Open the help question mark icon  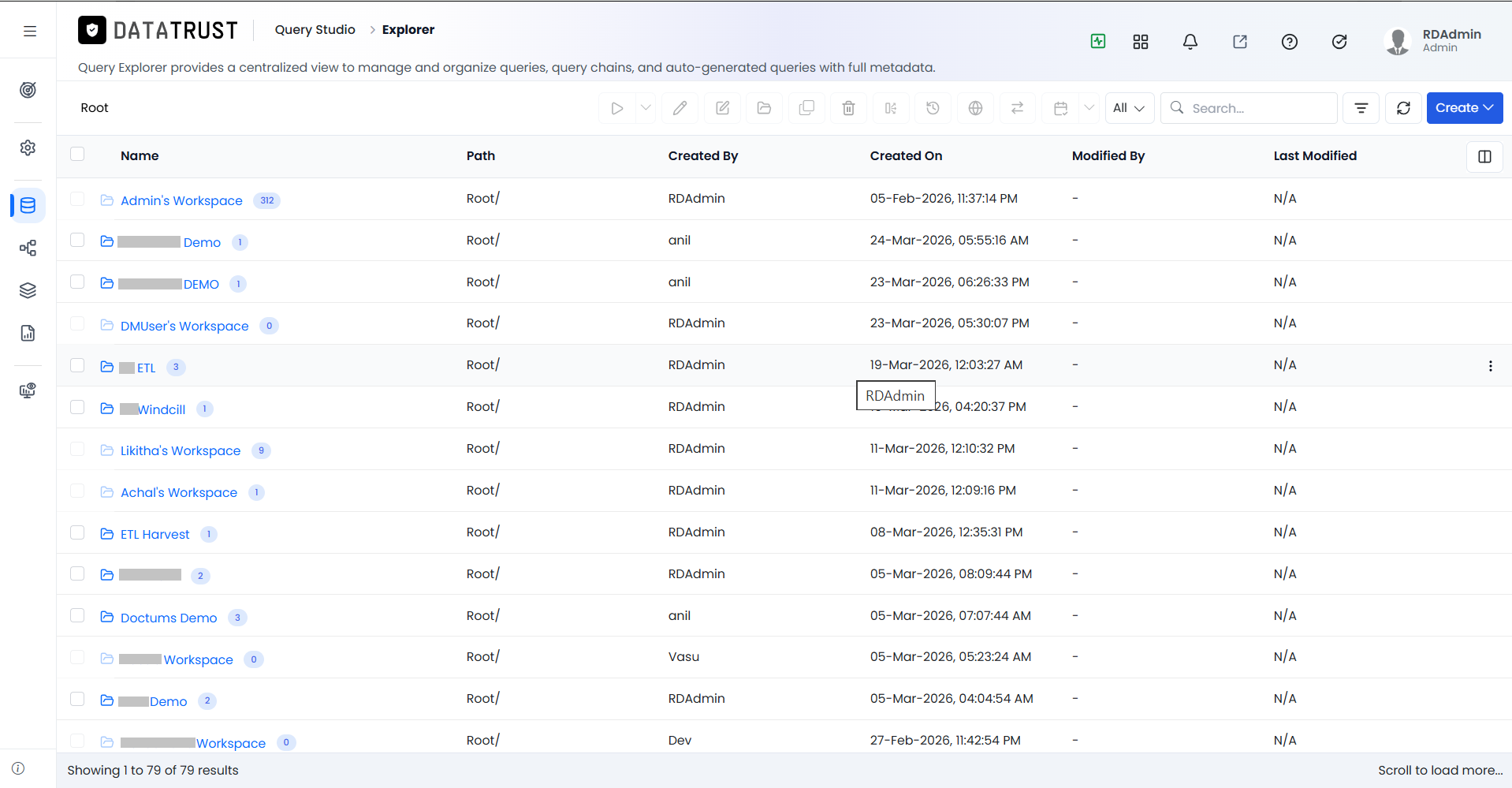click(1290, 42)
